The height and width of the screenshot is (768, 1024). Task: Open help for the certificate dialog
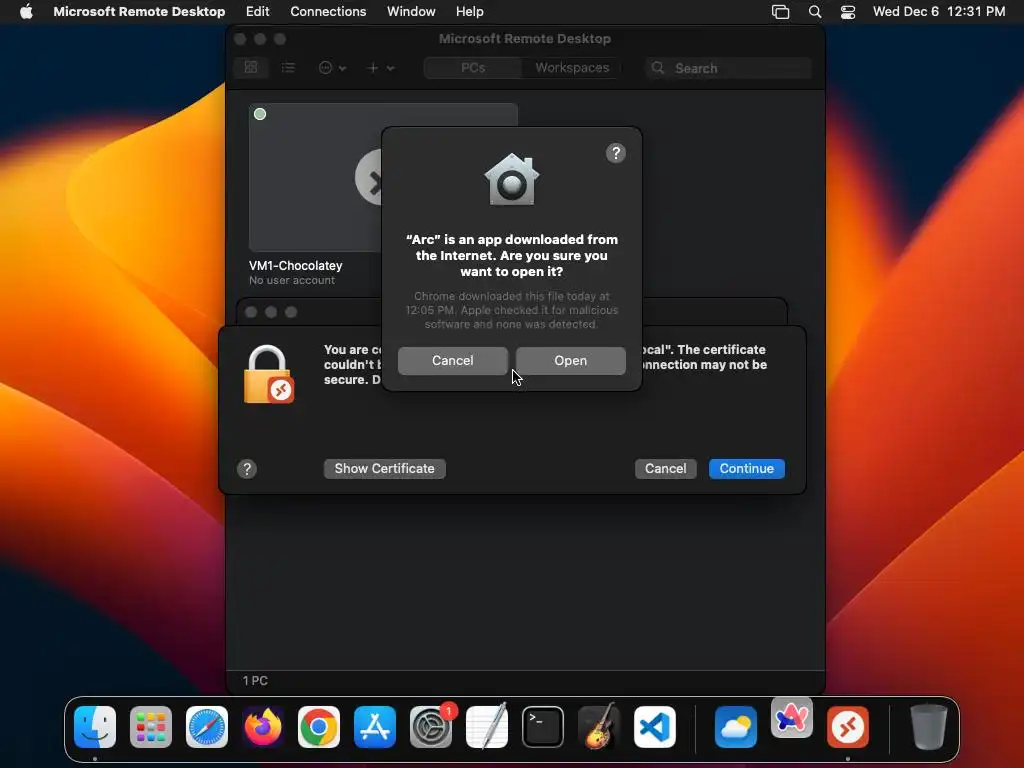pos(247,469)
